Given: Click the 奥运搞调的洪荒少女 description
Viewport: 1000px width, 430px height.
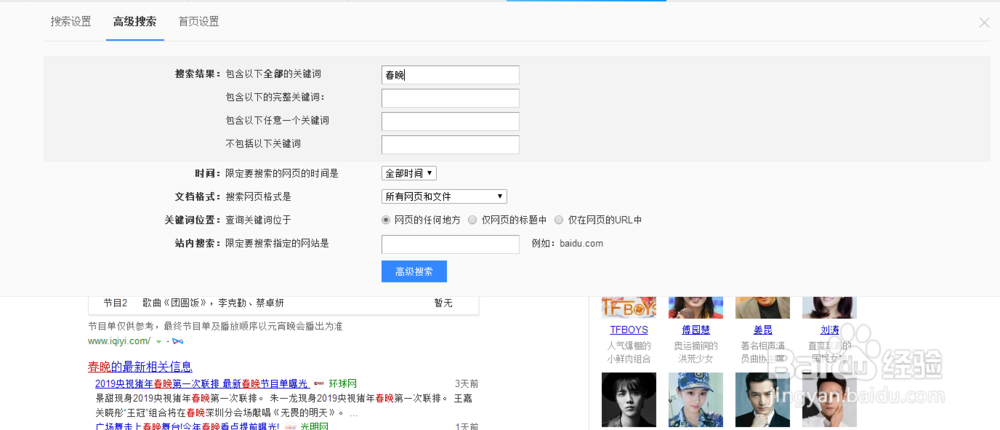Looking at the screenshot, I should (x=696, y=353).
